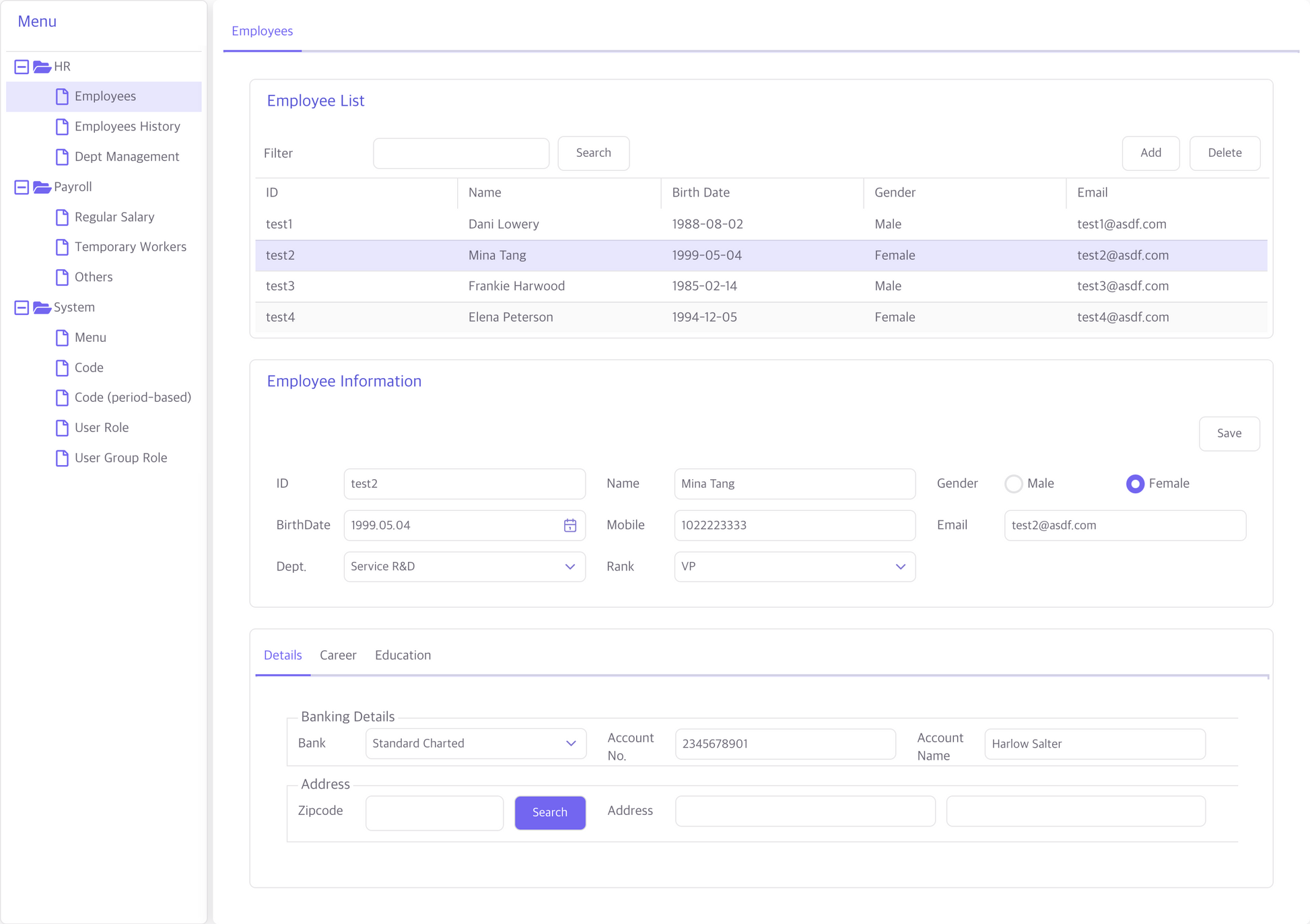The width and height of the screenshot is (1310, 924).
Task: Click the purple Zipcode Search button
Action: 549,812
